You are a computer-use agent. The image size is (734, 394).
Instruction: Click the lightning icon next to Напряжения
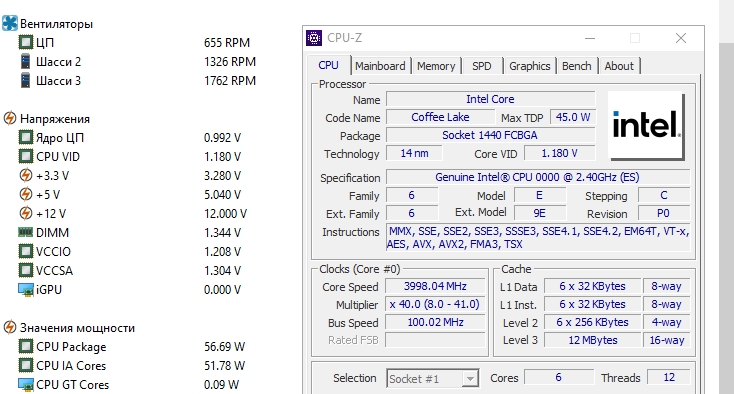pyautogui.click(x=10, y=118)
